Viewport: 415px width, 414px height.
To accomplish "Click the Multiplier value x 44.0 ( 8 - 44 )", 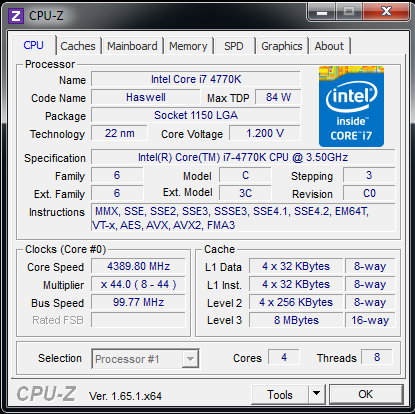I will [138, 284].
